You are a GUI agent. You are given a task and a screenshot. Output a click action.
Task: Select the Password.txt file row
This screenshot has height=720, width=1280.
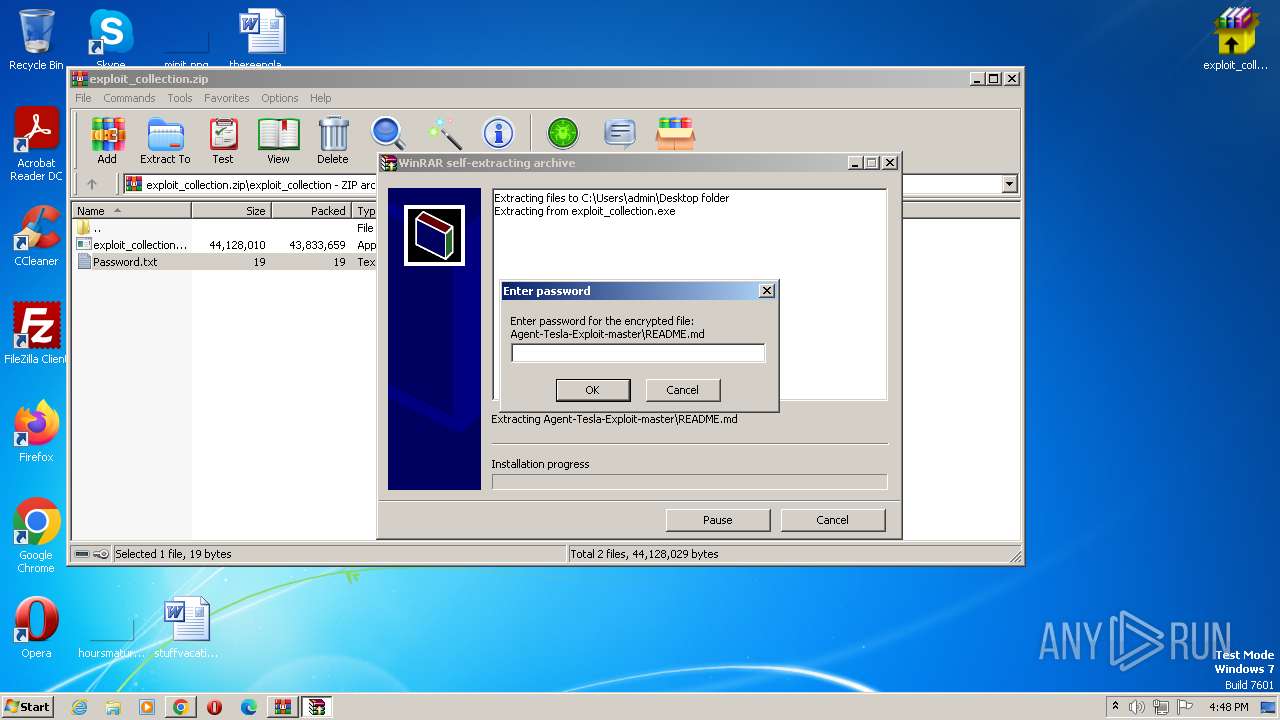click(224, 262)
